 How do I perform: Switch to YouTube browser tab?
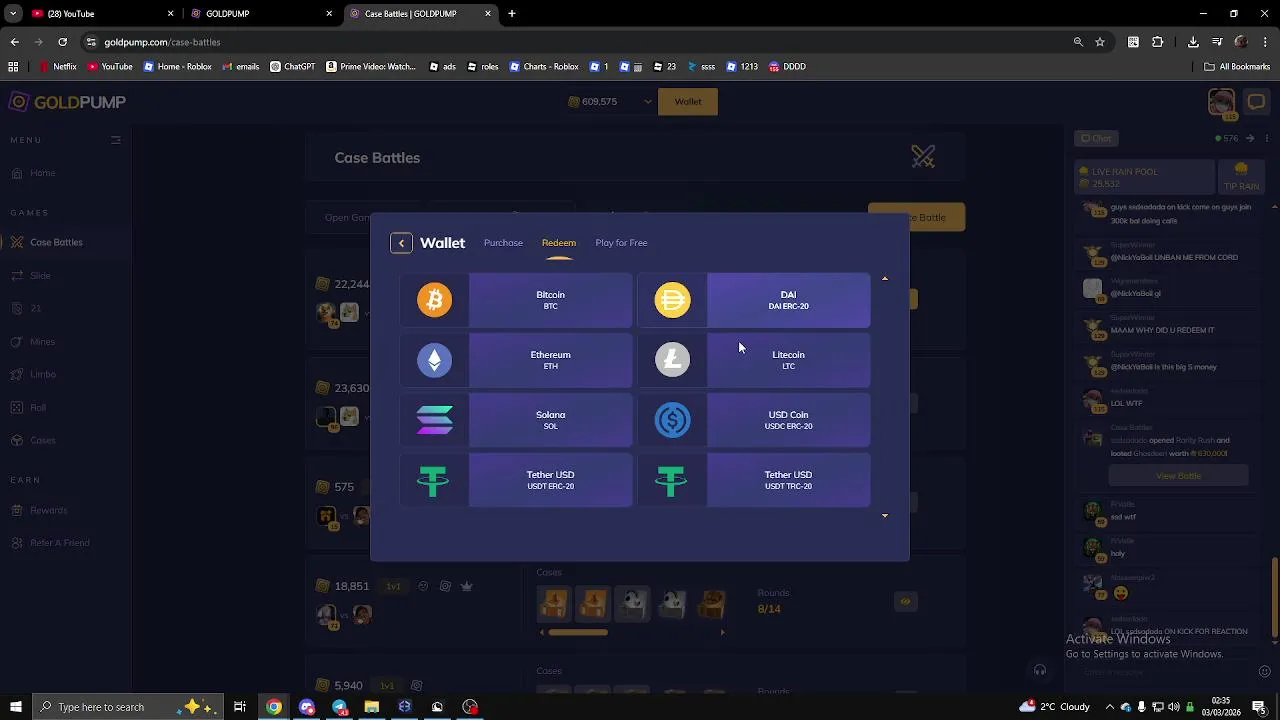click(x=100, y=14)
